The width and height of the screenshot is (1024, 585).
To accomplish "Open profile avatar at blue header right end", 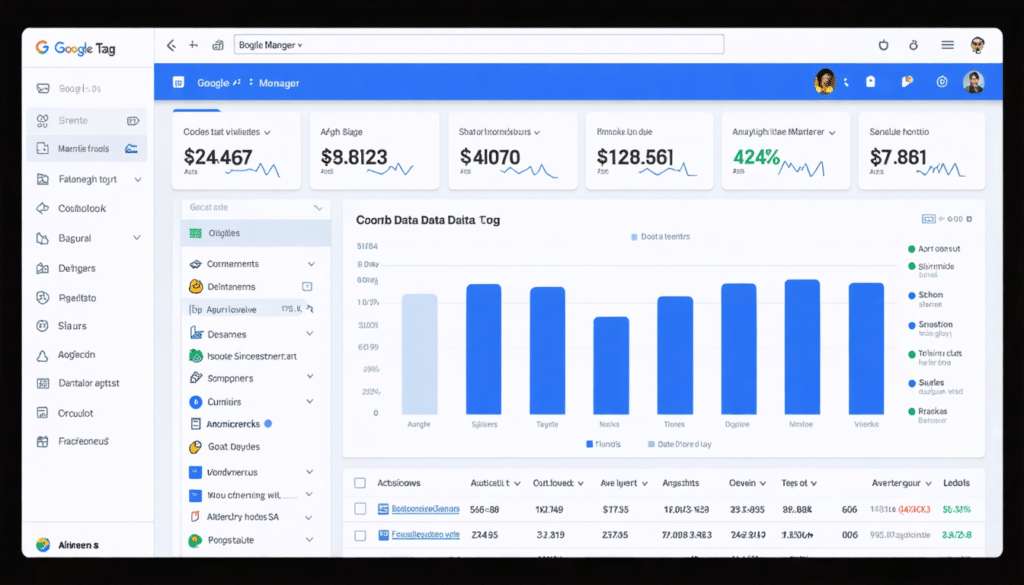I will click(x=973, y=82).
